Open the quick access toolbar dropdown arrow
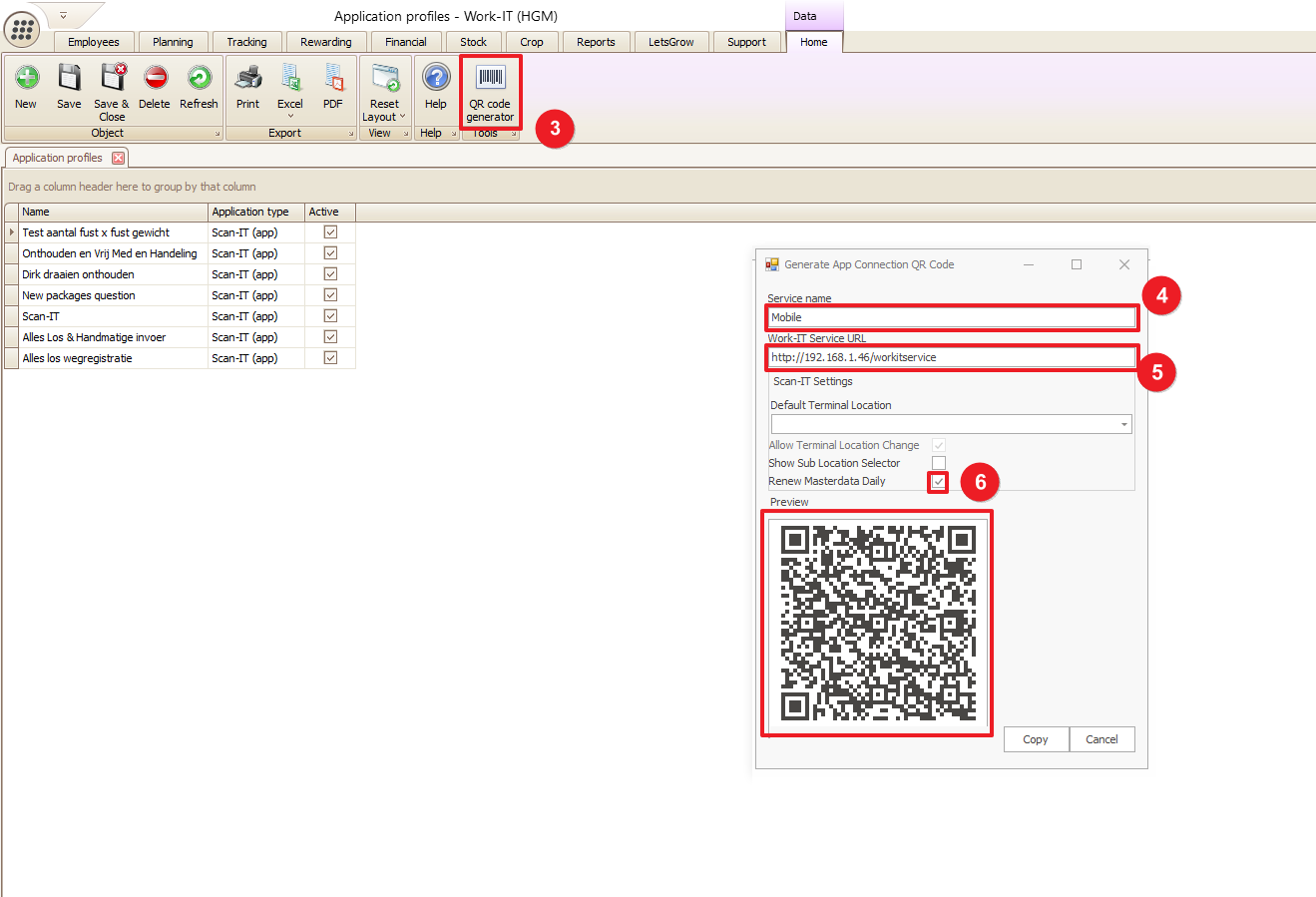This screenshot has width=1316, height=897. click(x=63, y=16)
